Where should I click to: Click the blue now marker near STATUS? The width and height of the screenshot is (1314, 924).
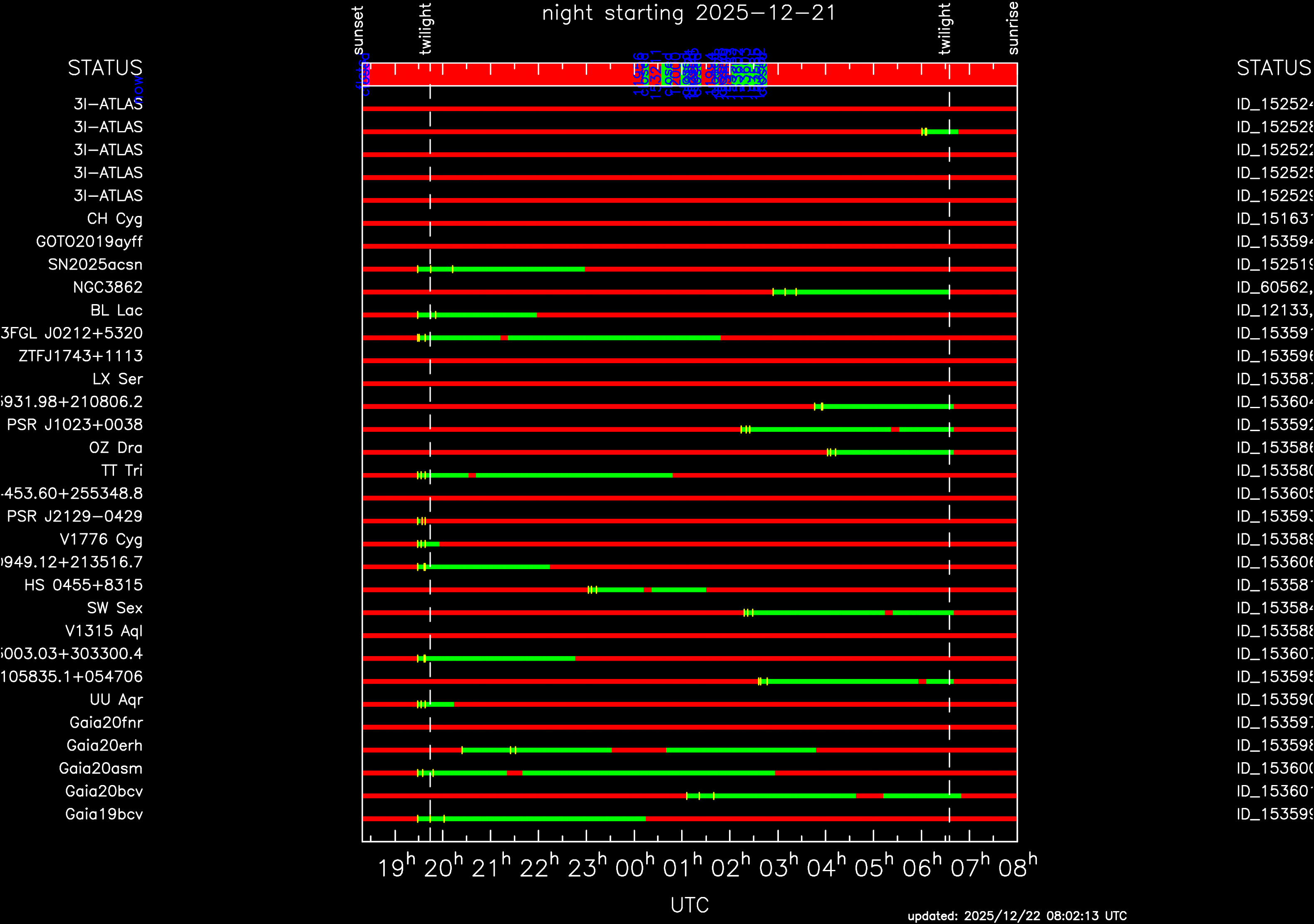[x=139, y=89]
